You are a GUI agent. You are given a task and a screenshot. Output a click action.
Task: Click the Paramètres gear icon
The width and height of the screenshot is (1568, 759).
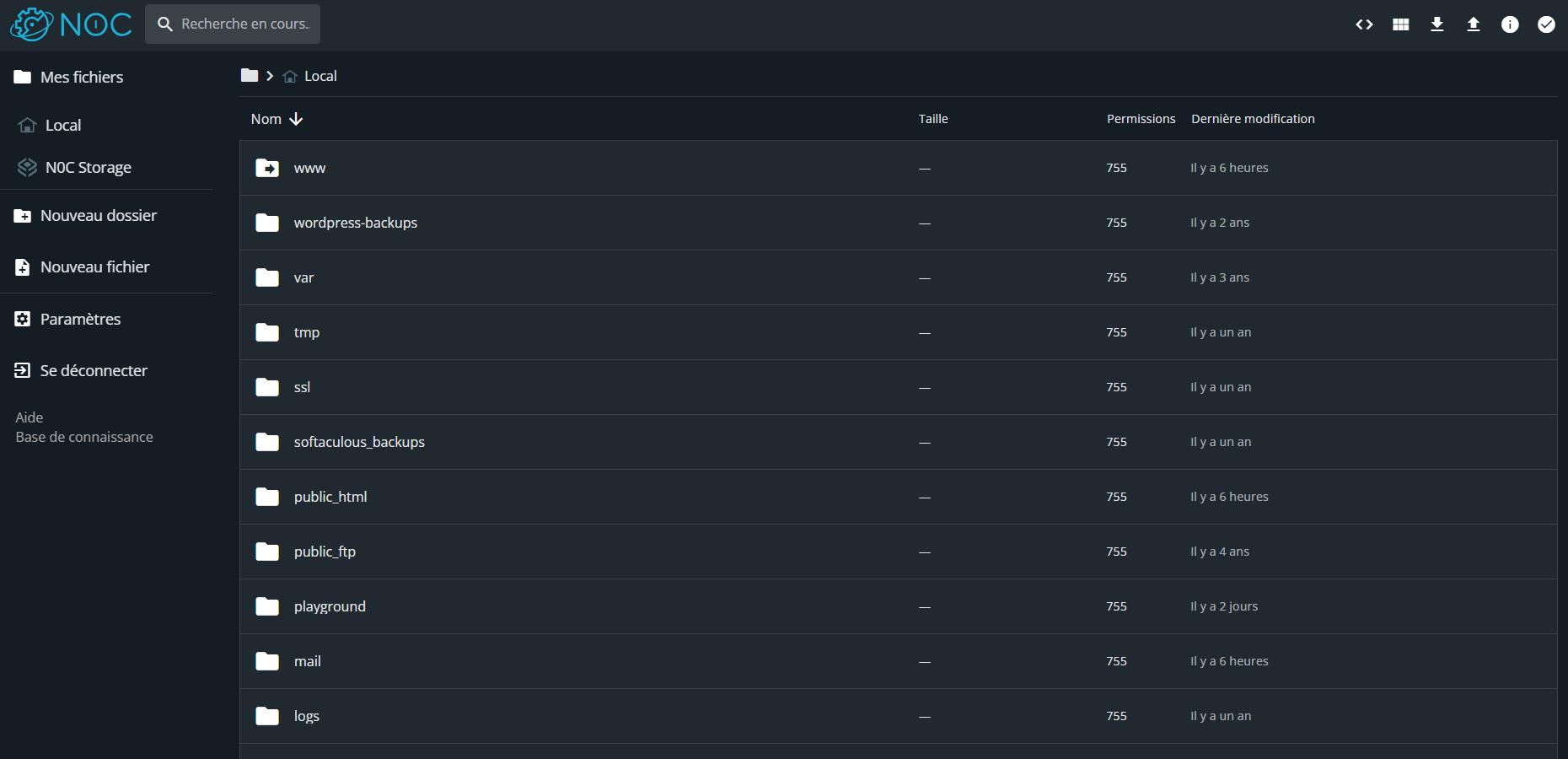coord(23,319)
